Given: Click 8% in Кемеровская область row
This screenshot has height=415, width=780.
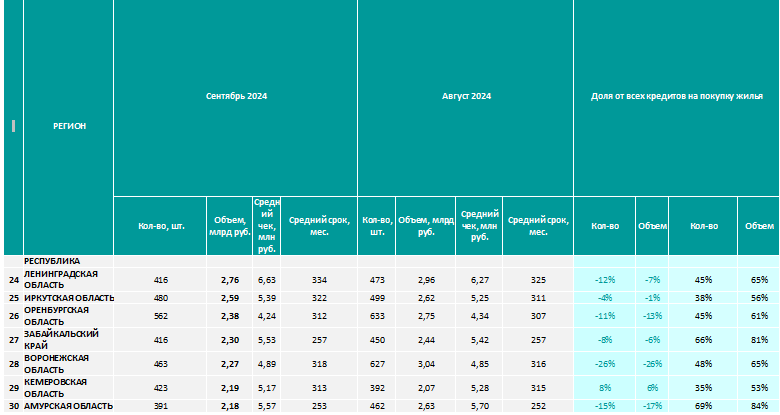Looking at the screenshot, I should [x=605, y=388].
